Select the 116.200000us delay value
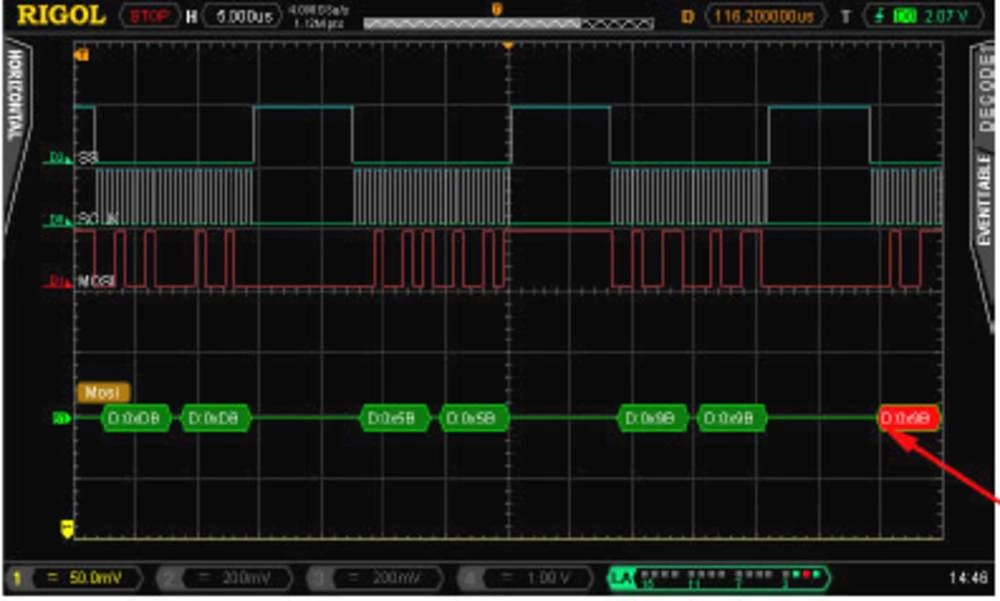 click(x=766, y=17)
